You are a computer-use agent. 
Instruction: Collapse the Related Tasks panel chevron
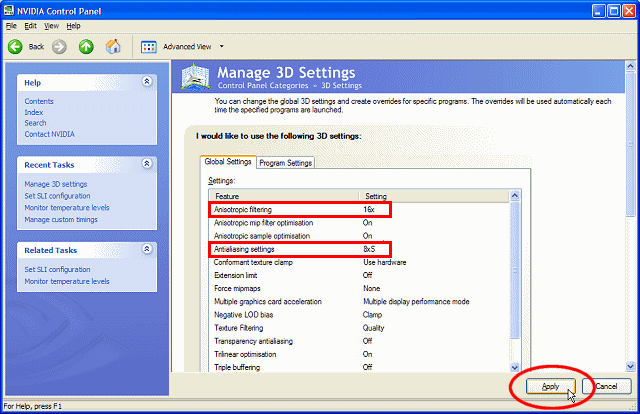(x=147, y=249)
